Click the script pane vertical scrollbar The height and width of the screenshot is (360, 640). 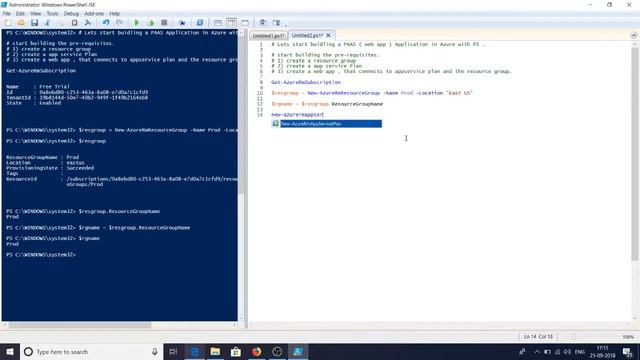pyautogui.click(x=634, y=153)
